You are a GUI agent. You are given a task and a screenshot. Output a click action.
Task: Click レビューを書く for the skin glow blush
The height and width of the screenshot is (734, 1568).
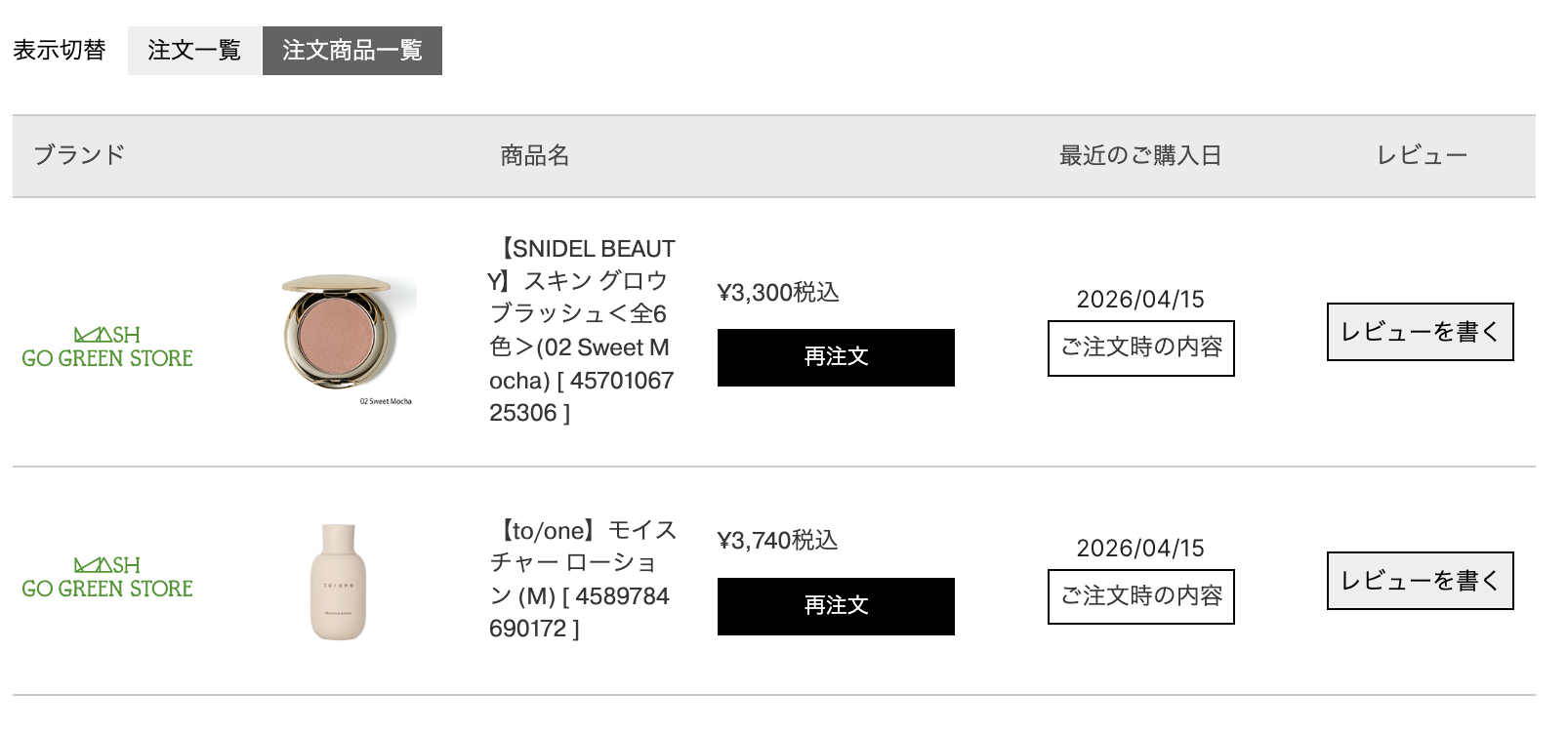tap(1419, 331)
